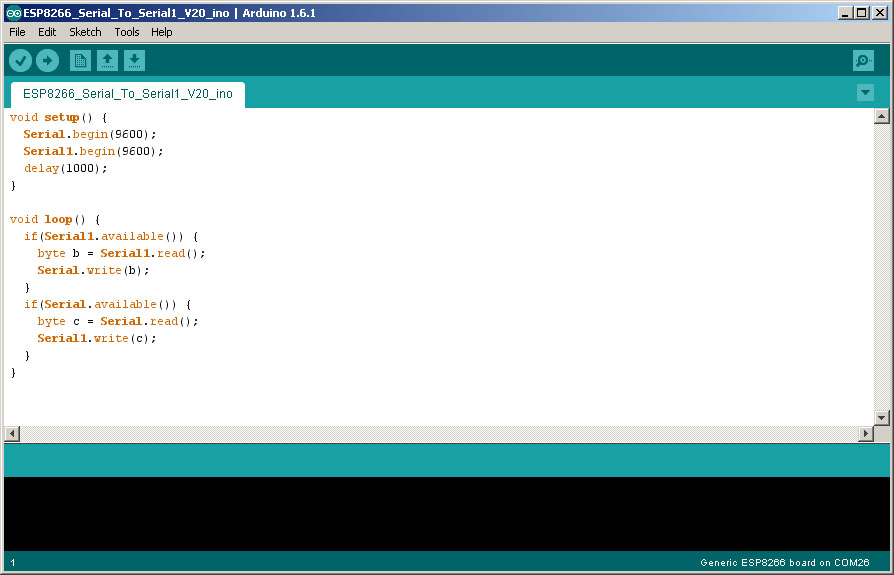Open the Help menu

[x=161, y=32]
